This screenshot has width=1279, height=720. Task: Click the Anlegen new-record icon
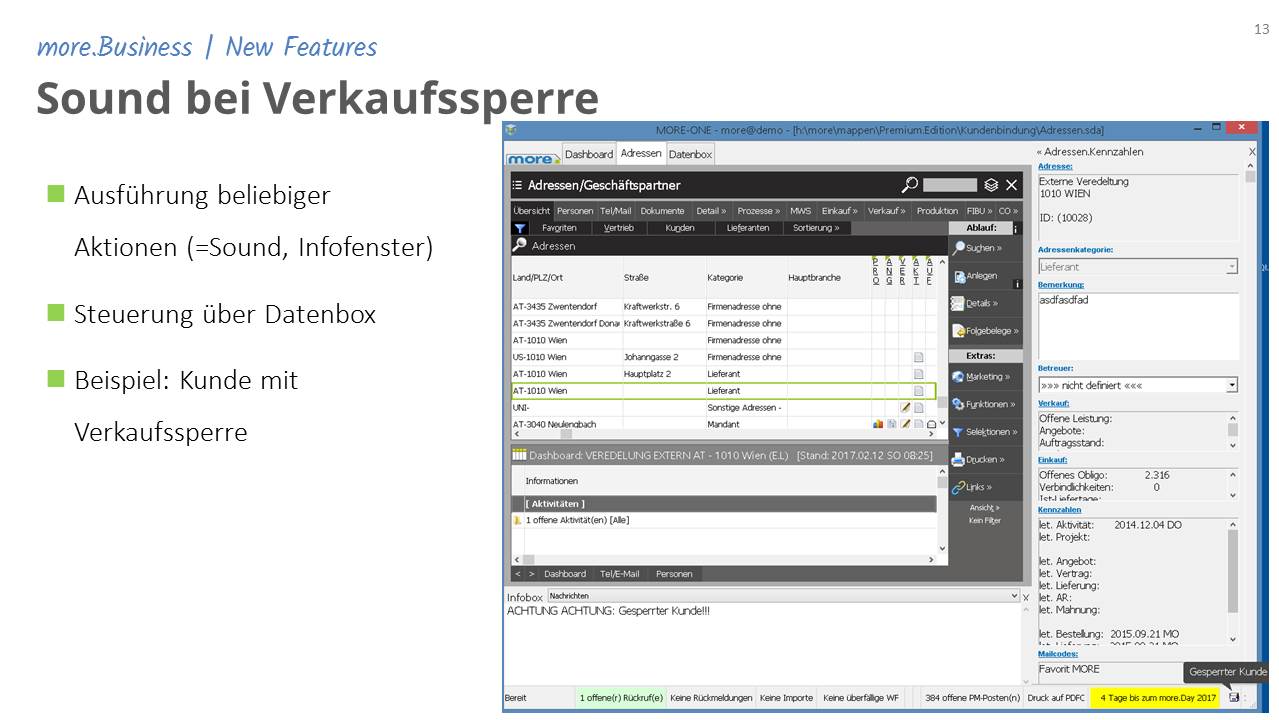pos(959,276)
